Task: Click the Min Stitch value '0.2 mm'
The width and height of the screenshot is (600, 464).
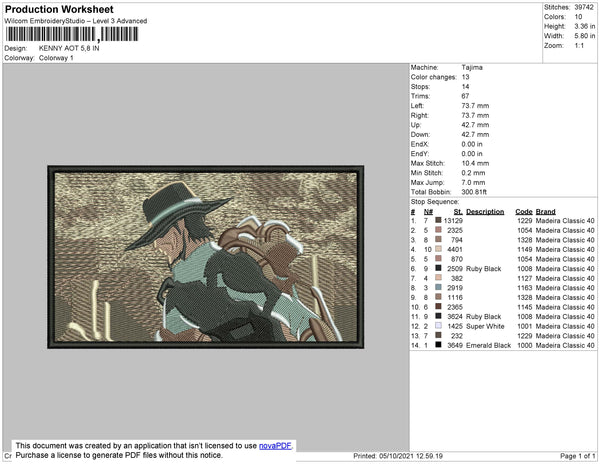Action: (x=473, y=173)
